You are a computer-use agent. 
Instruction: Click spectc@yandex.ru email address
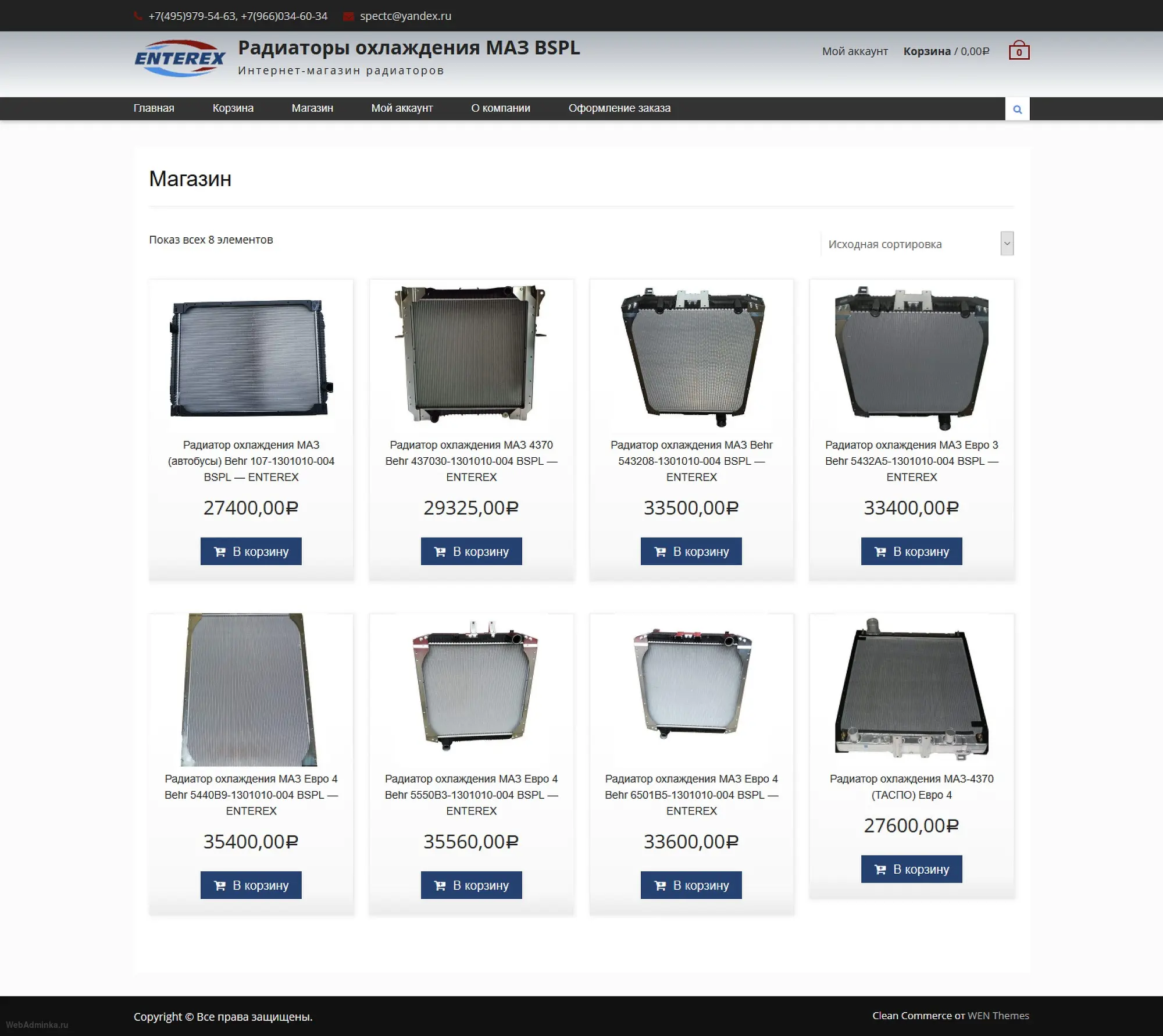coord(405,16)
